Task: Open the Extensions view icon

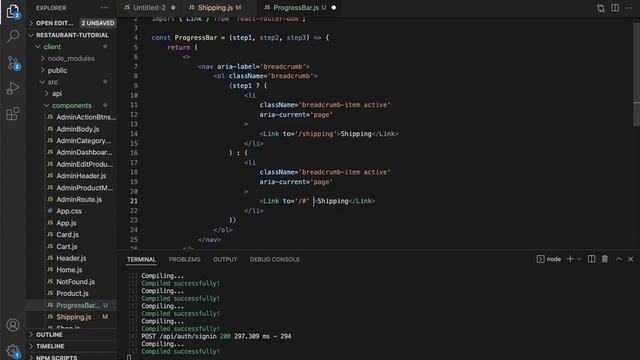Action: [13, 113]
